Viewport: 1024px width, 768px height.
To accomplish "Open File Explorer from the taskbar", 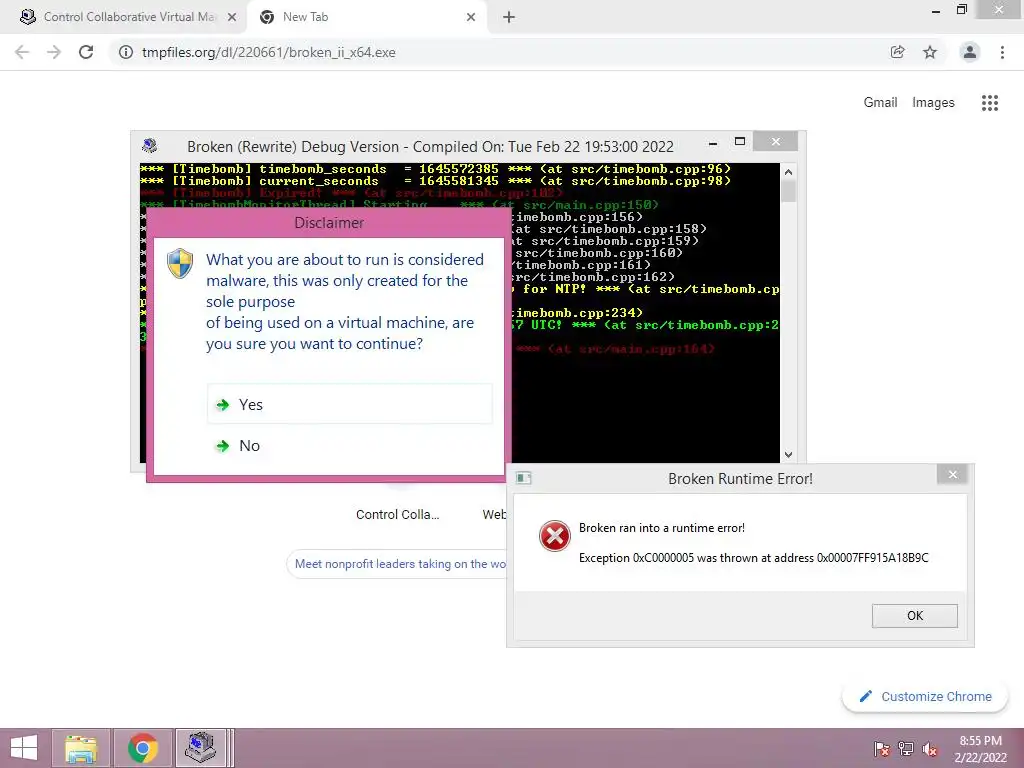I will click(81, 748).
